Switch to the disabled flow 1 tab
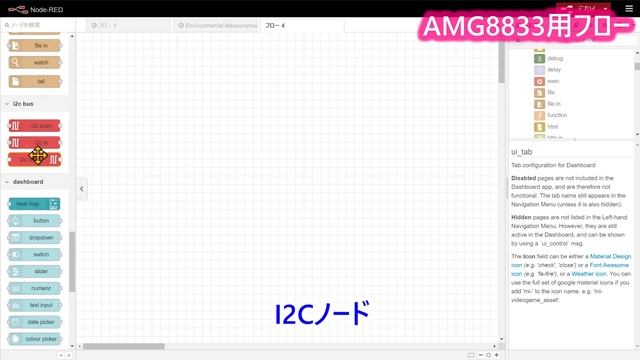The height and width of the screenshot is (360, 640). [x=129, y=26]
